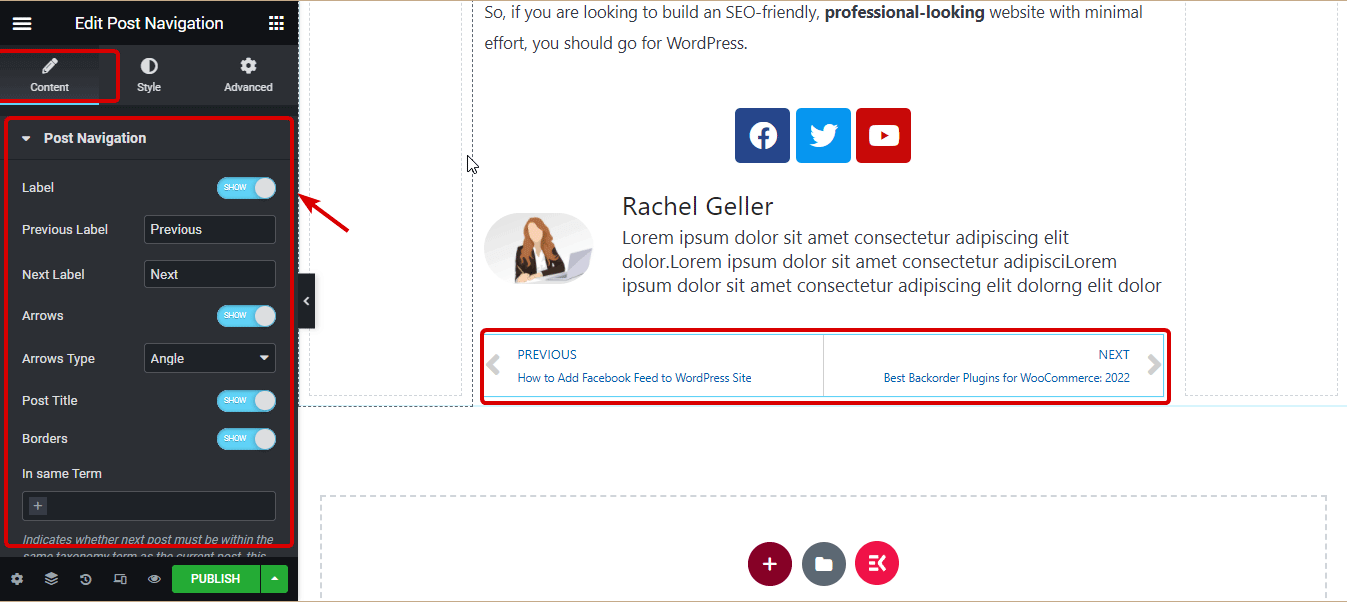1347x602 pixels.
Task: Click the folder add template button
Action: (x=824, y=564)
